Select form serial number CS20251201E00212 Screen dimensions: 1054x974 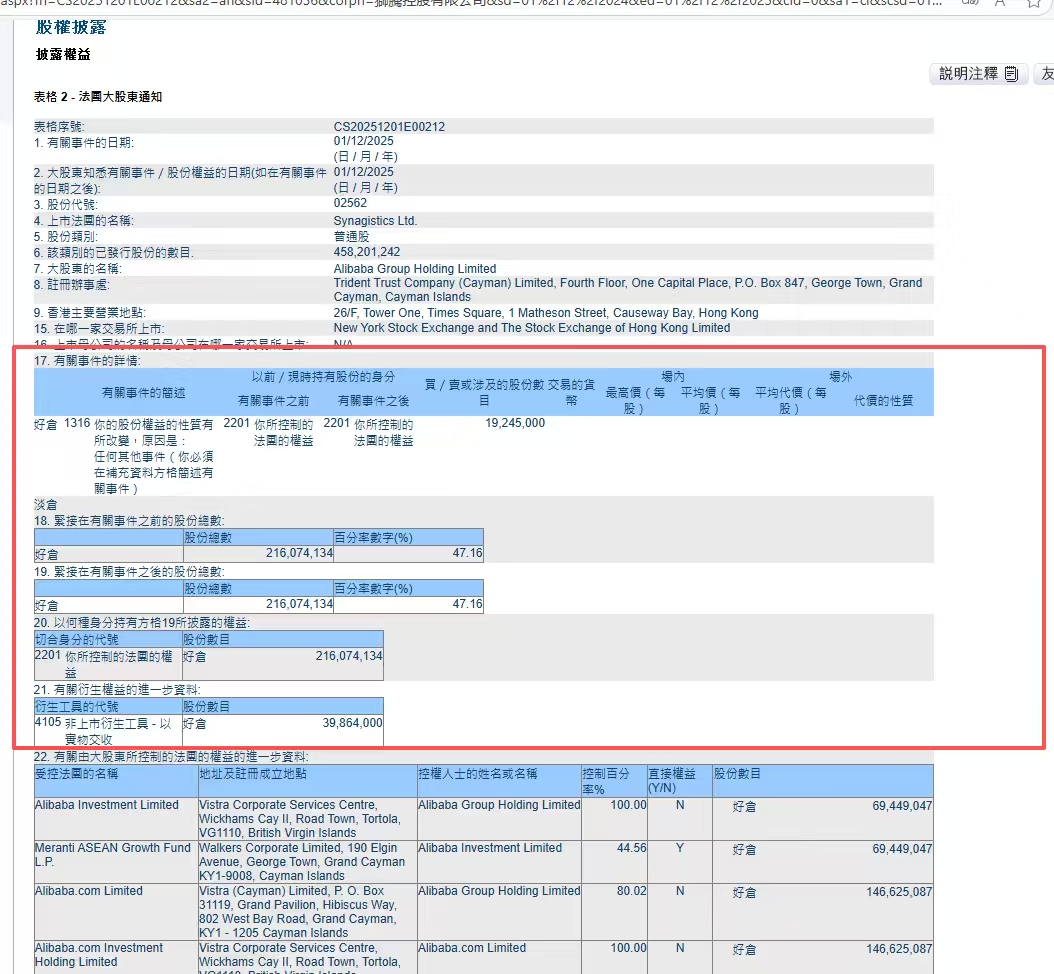[x=389, y=127]
